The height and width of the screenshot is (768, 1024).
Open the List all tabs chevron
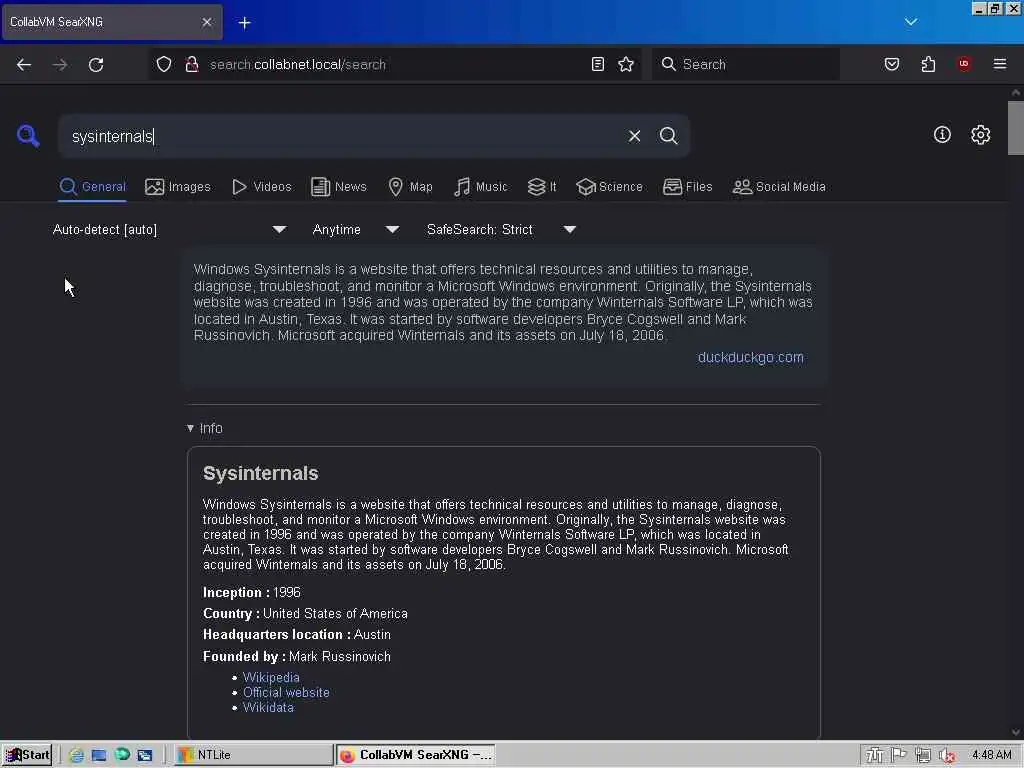(x=911, y=22)
